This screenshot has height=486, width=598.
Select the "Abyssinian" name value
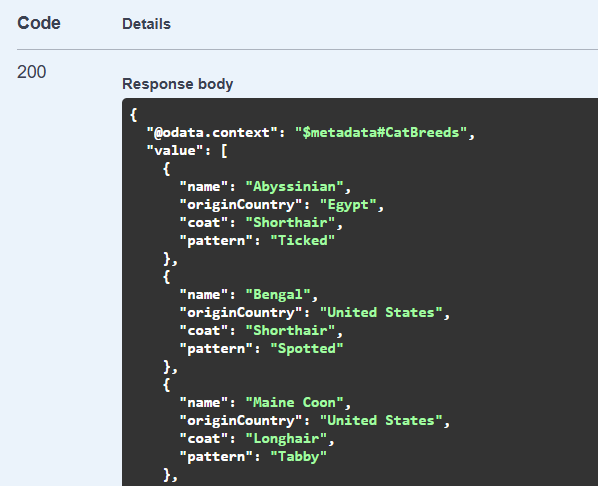(x=294, y=187)
